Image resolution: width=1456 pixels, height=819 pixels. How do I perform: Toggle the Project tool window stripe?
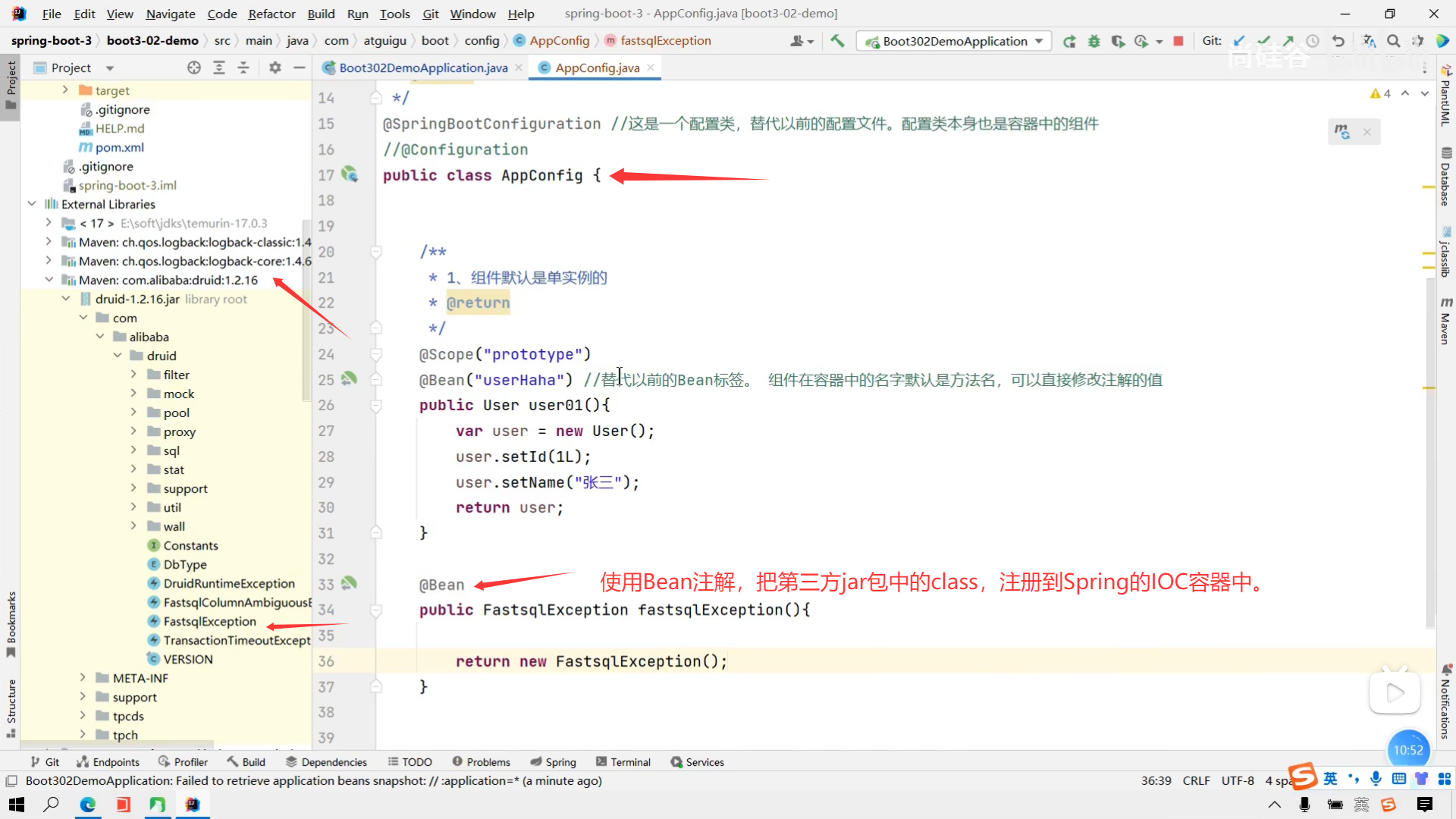coord(11,83)
